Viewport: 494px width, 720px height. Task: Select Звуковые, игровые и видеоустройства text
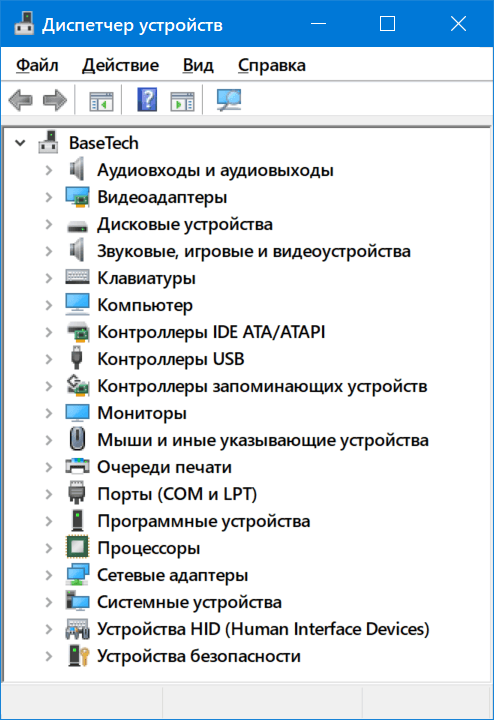click(x=254, y=251)
